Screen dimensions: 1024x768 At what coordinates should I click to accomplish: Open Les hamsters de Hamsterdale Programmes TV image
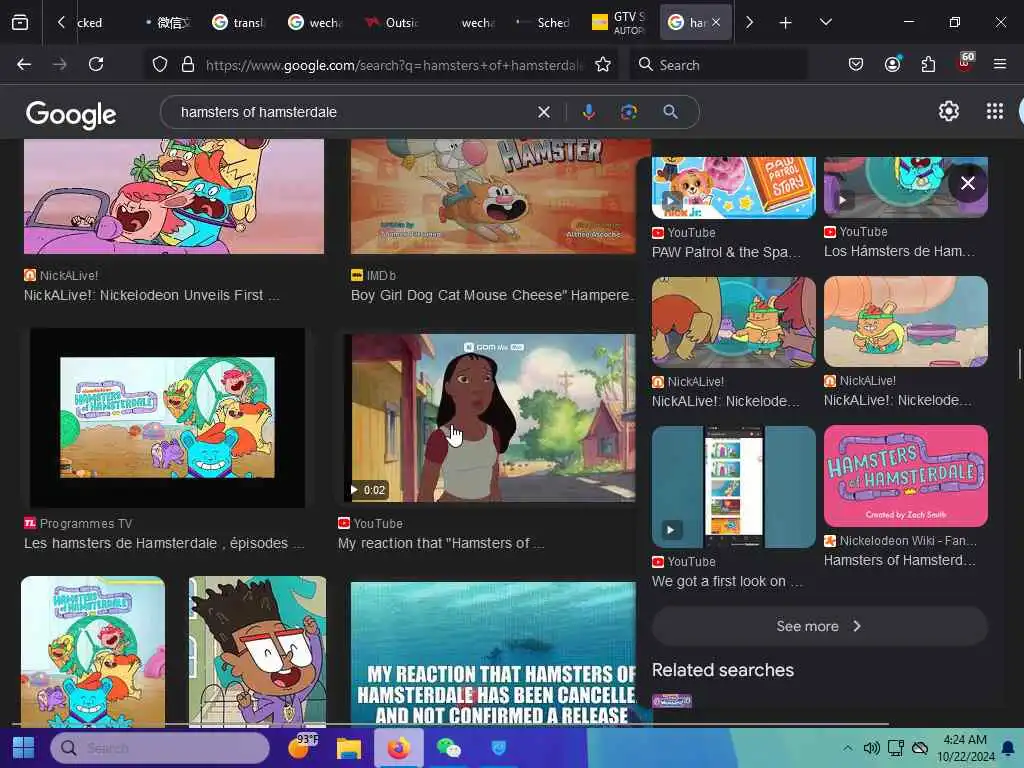pos(167,418)
